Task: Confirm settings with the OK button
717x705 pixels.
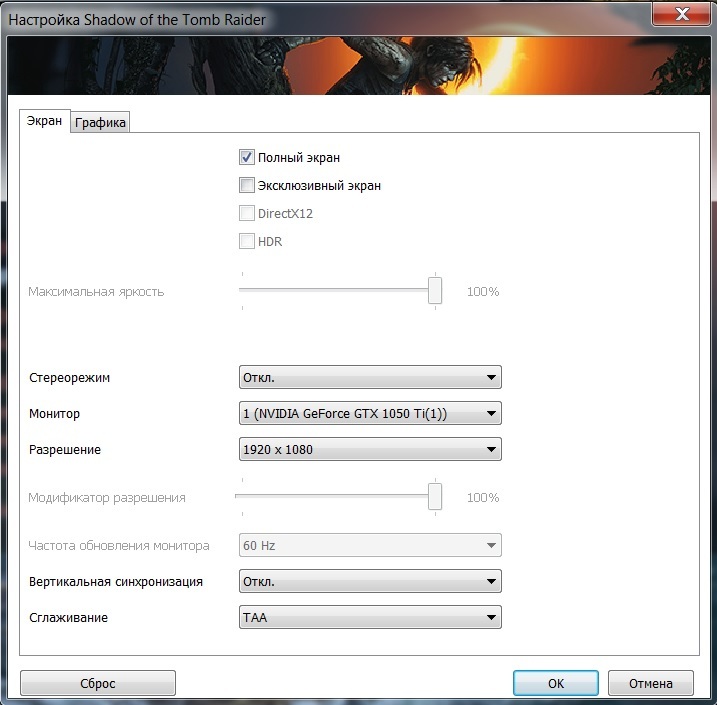Action: (x=556, y=683)
